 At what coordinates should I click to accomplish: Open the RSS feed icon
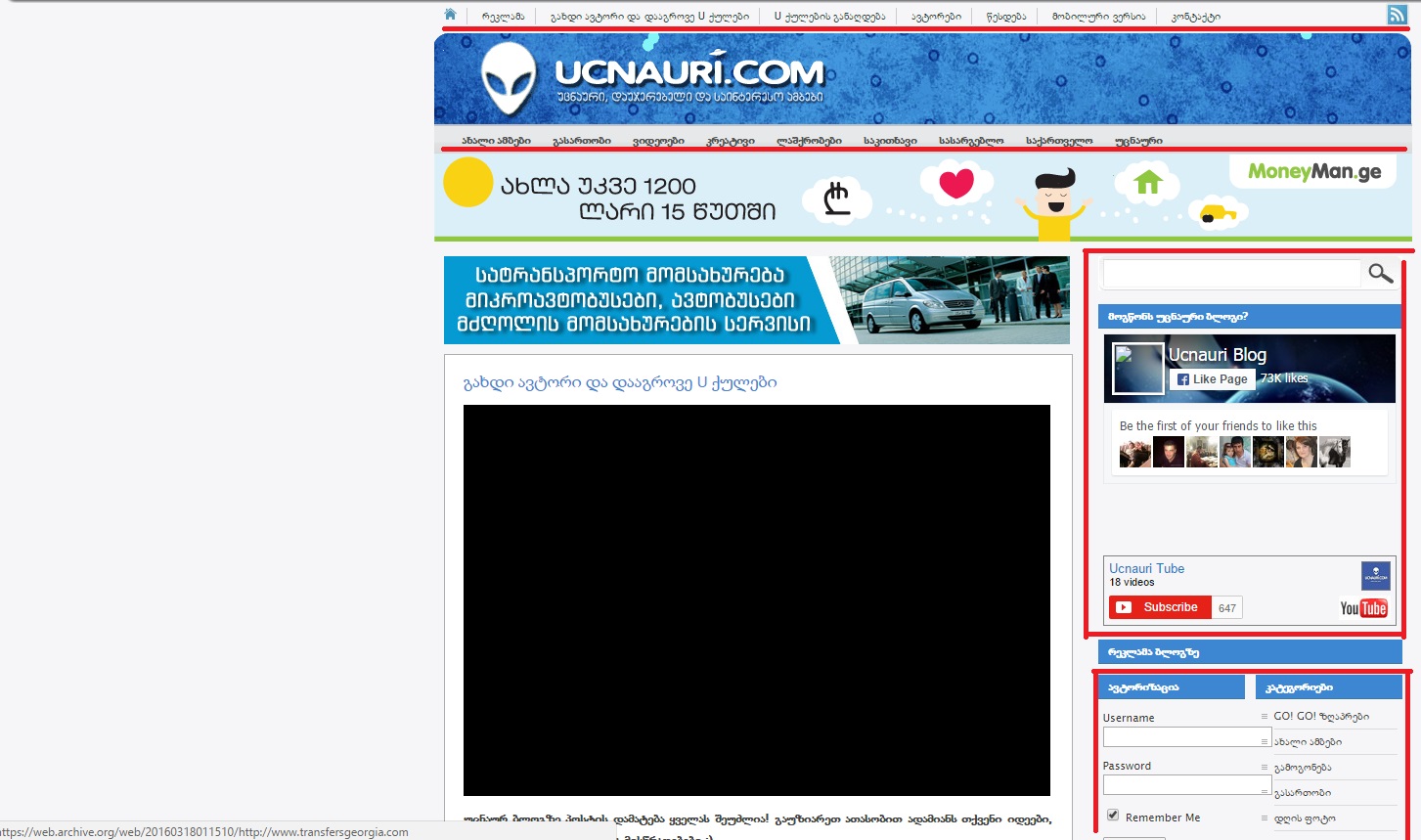[1397, 14]
